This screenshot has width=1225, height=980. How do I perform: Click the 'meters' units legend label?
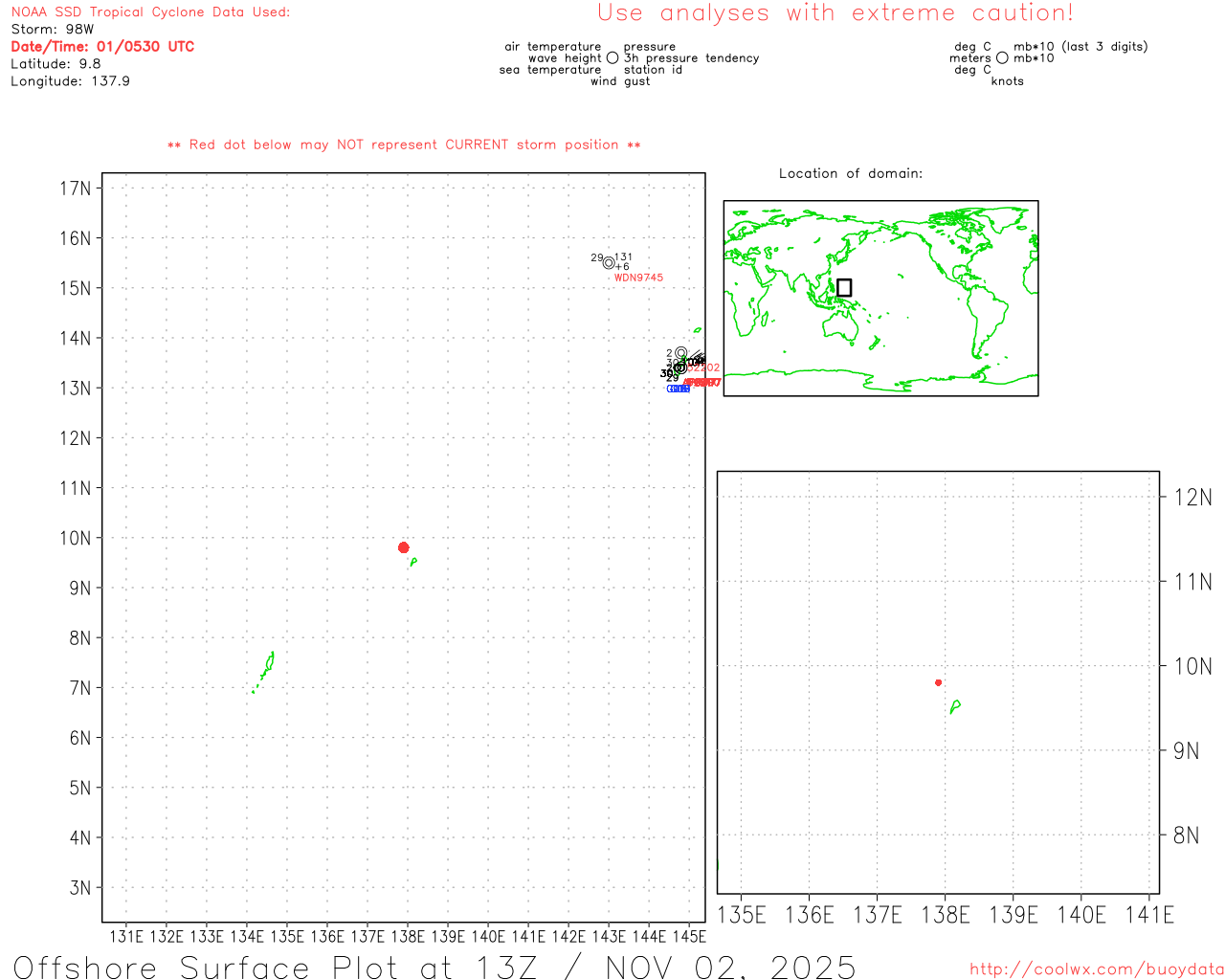click(x=970, y=58)
